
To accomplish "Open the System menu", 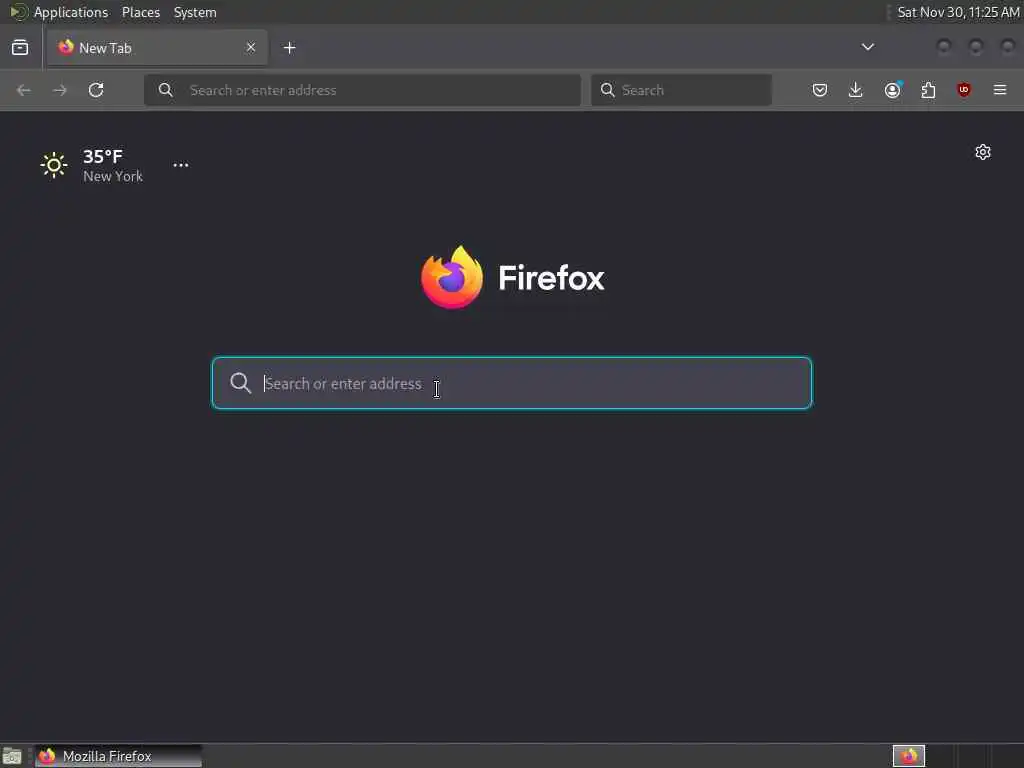I will coord(195,12).
